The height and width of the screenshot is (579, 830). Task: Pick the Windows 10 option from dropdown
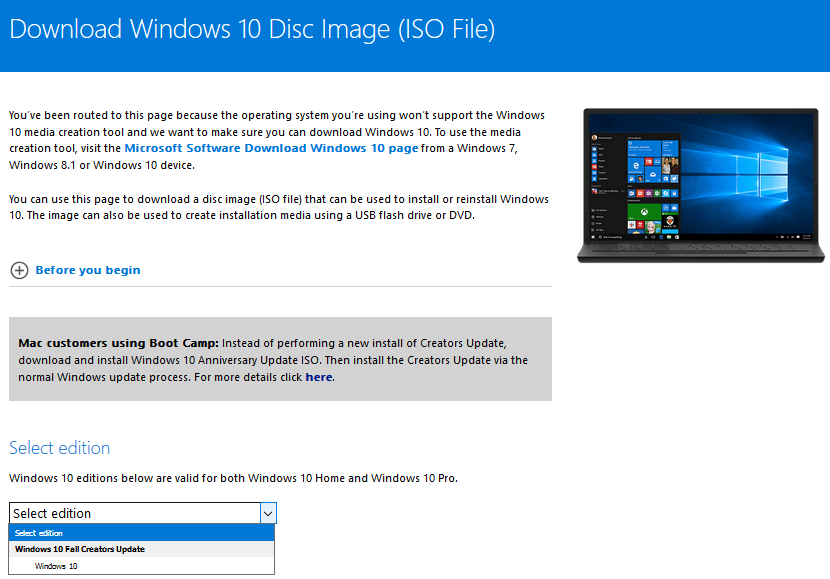pos(142,566)
